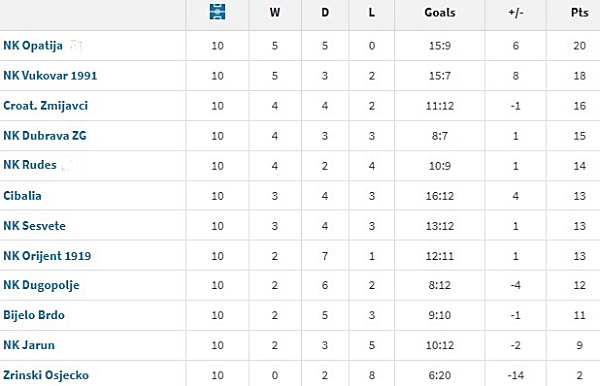Sort table by D column header
The height and width of the screenshot is (386, 600).
(x=325, y=13)
